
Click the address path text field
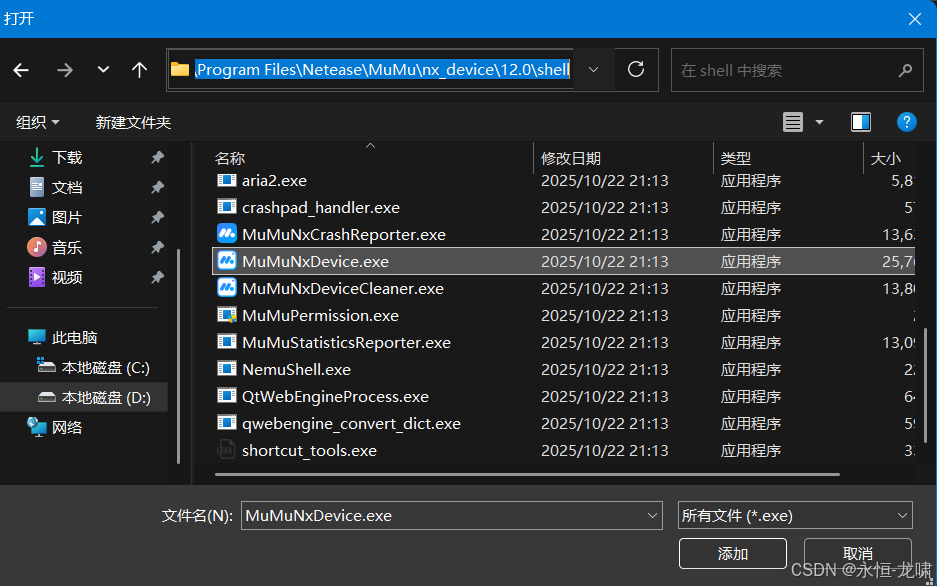pos(382,70)
